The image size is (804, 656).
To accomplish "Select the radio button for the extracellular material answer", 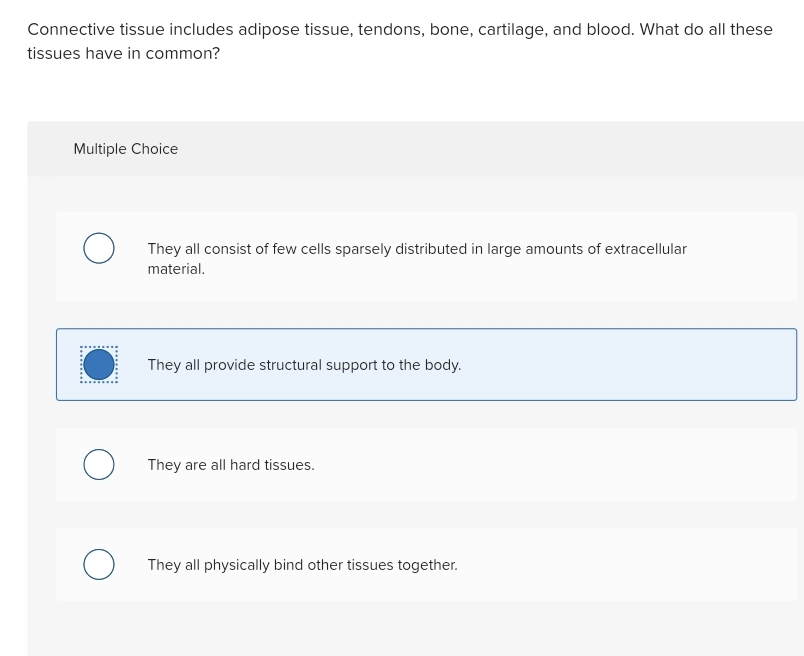I will 98,248.
